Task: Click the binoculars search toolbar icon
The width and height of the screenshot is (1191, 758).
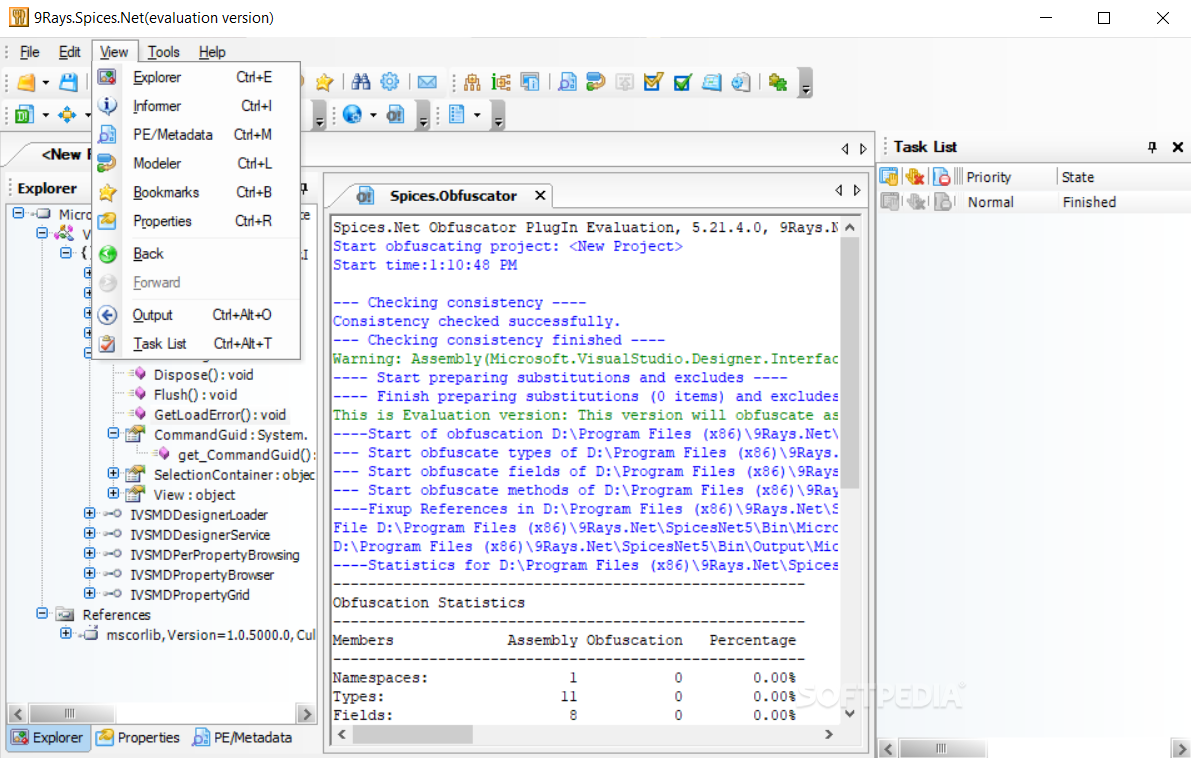Action: click(361, 82)
